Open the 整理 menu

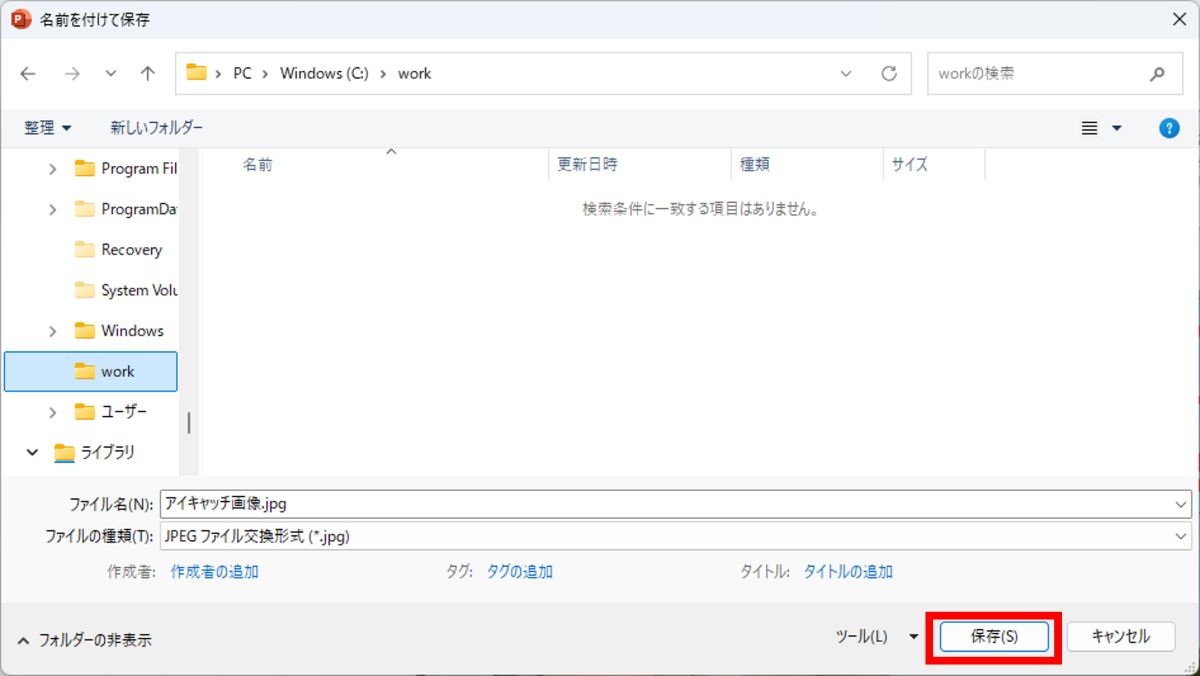pyautogui.click(x=48, y=128)
